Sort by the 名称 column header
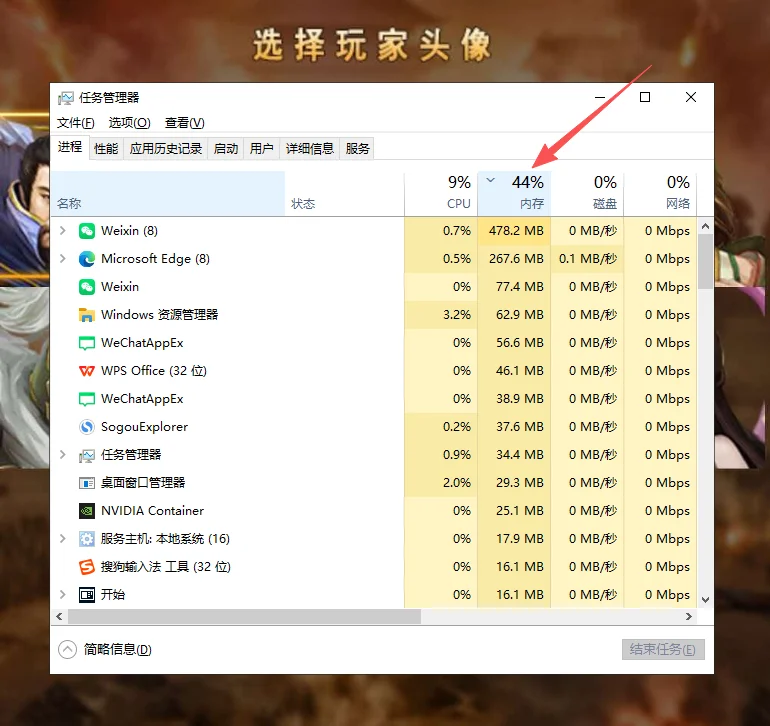 point(168,194)
